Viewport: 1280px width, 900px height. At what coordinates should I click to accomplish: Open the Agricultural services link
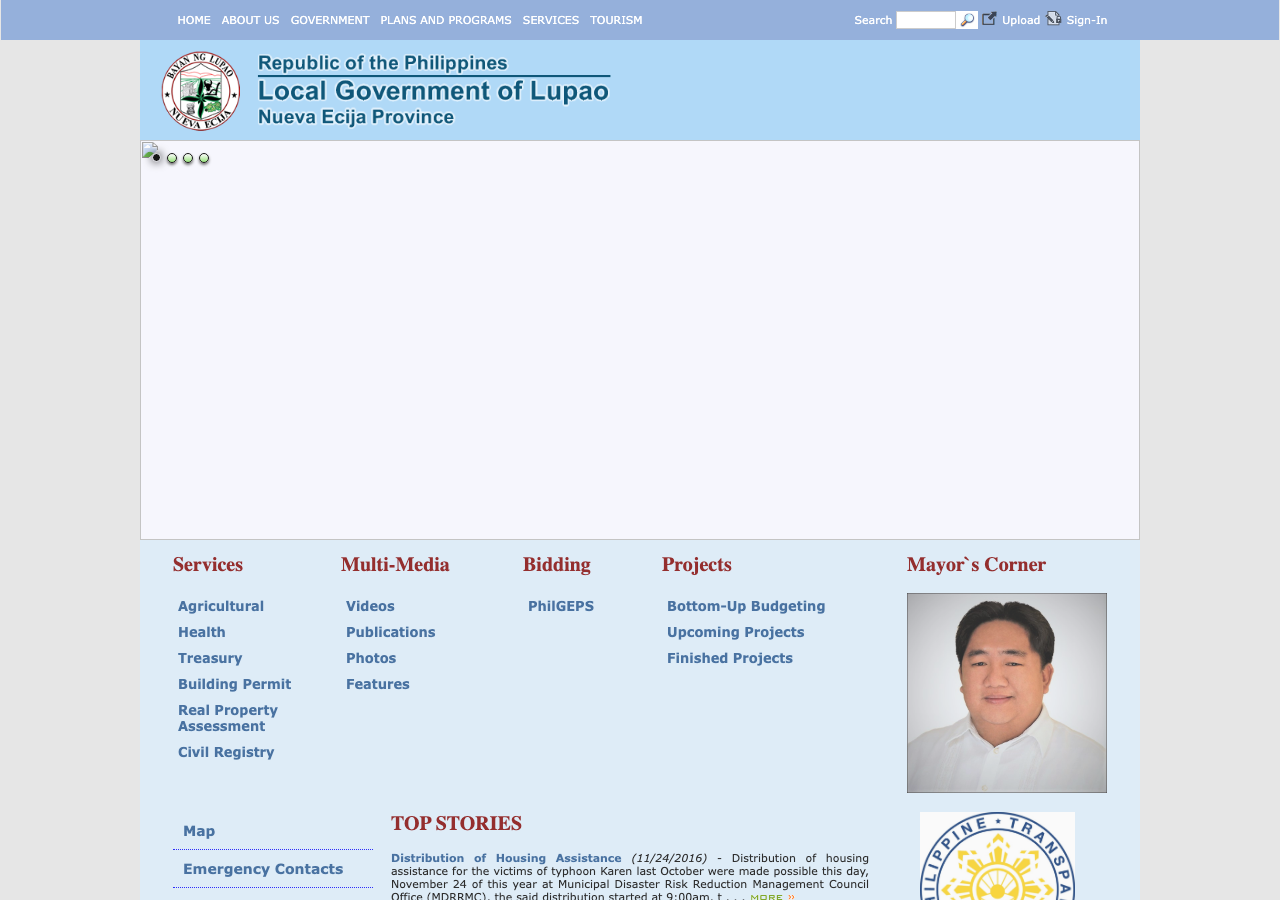pyautogui.click(x=221, y=606)
